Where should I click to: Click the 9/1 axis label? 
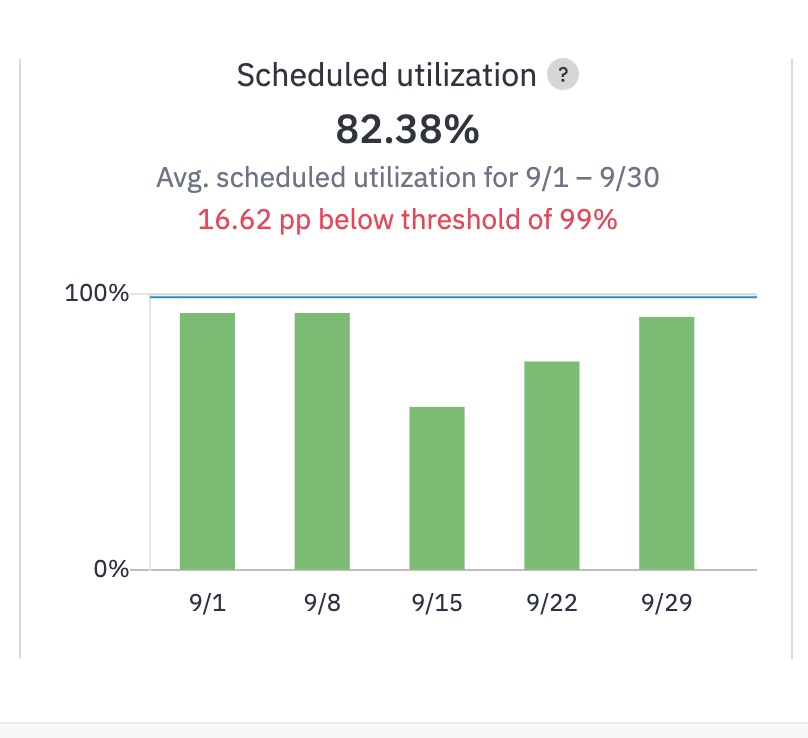207,602
